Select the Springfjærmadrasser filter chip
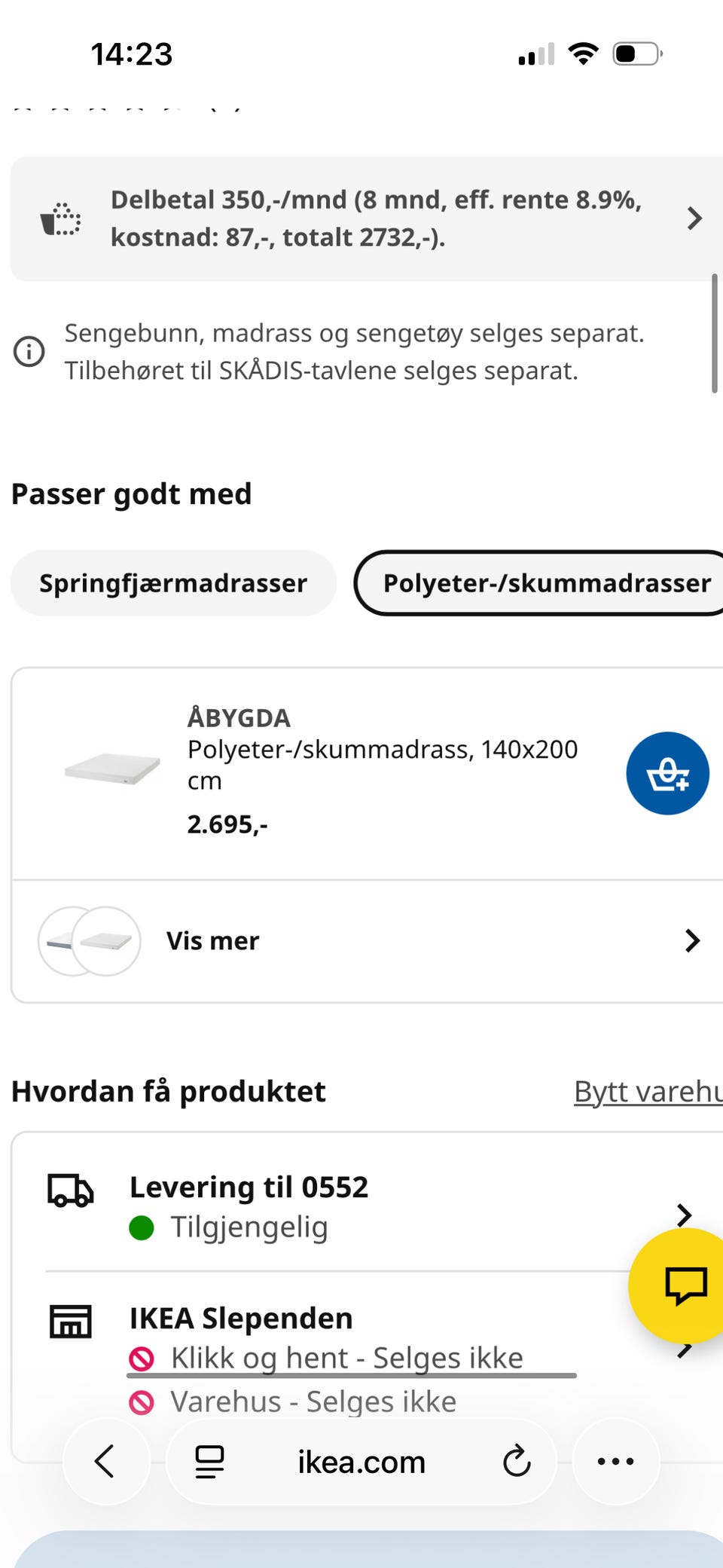The width and height of the screenshot is (723, 1568). 173,583
